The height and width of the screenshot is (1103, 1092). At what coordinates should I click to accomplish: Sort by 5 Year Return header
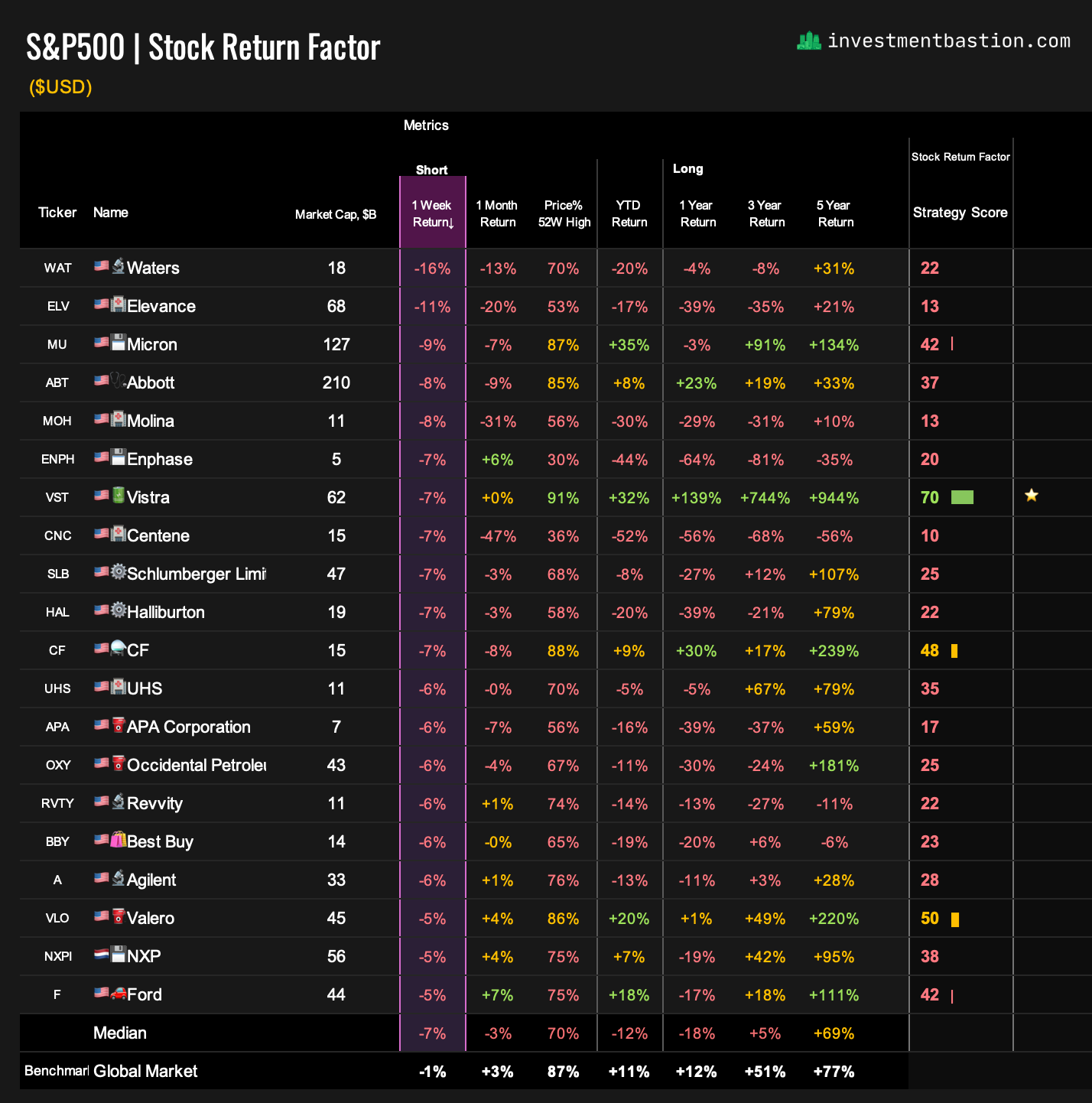pyautogui.click(x=835, y=213)
